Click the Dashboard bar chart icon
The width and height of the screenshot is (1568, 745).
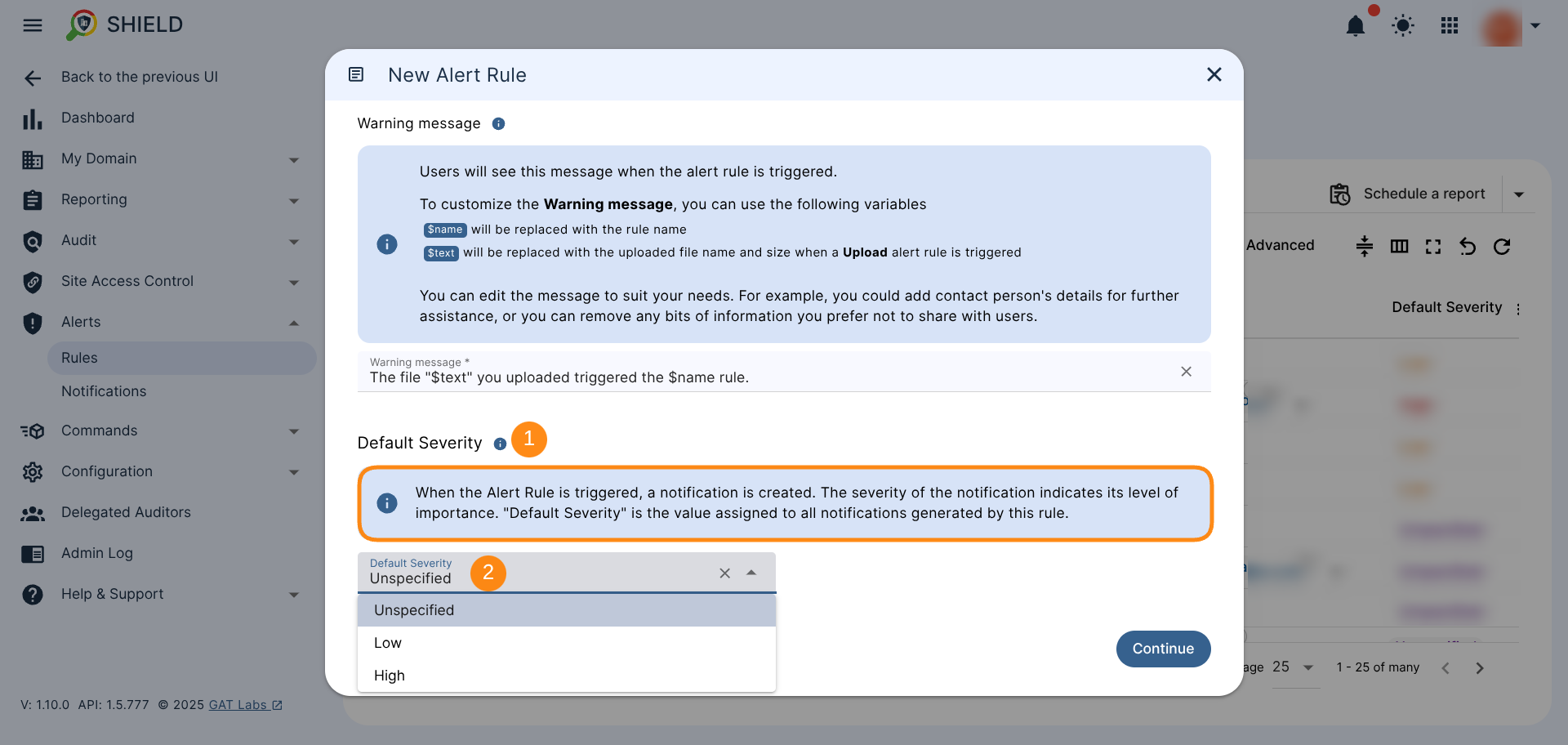tap(33, 119)
